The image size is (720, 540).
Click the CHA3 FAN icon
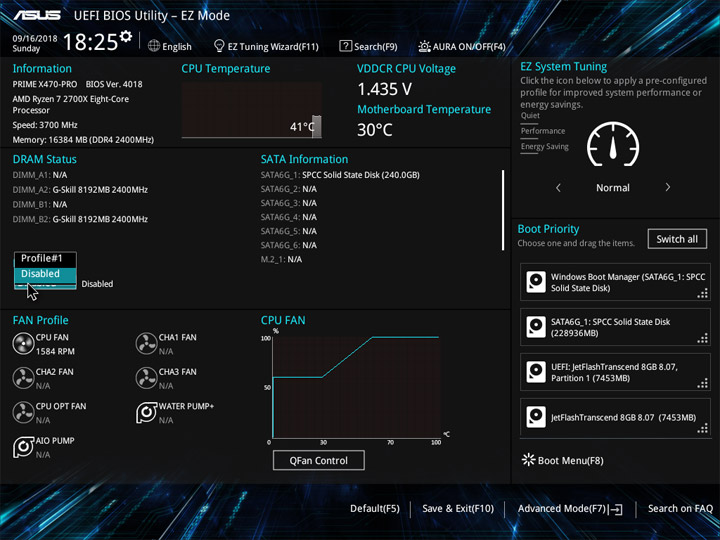pos(146,378)
